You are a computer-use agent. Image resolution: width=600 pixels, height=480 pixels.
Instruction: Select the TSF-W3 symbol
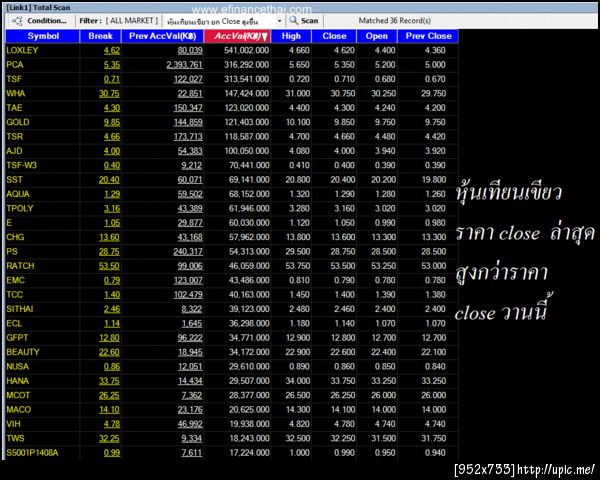pos(21,165)
